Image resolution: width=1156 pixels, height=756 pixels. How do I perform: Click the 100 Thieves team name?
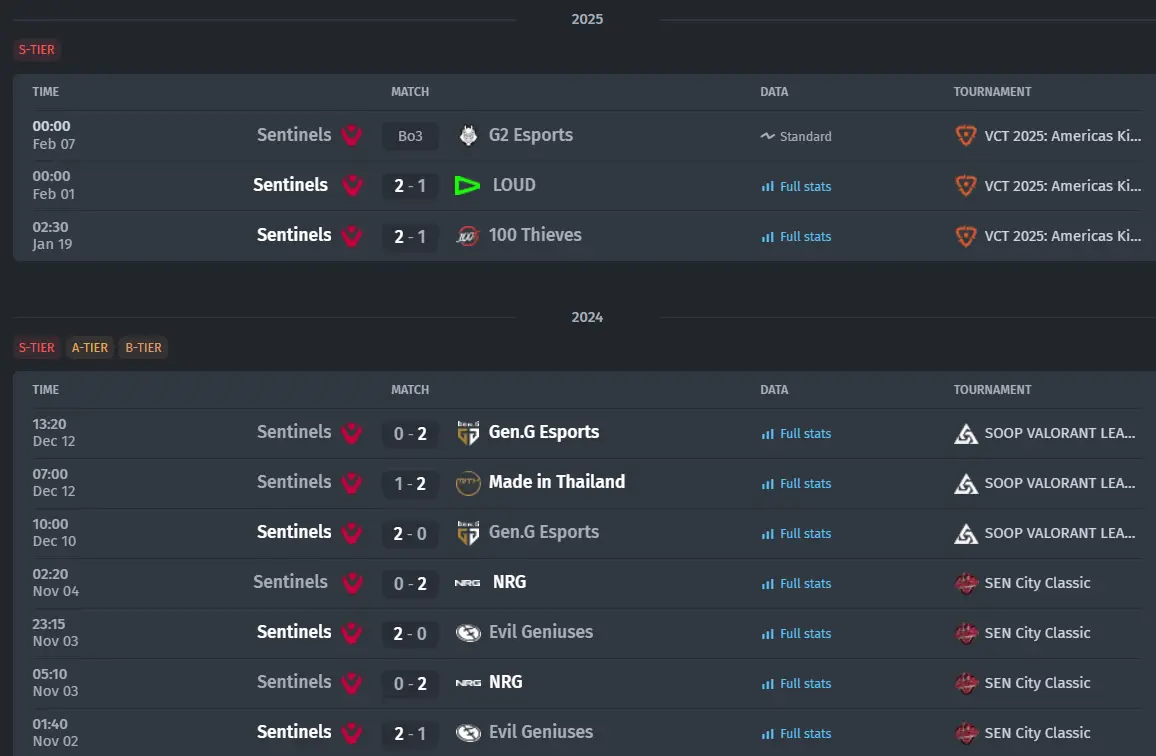click(535, 235)
